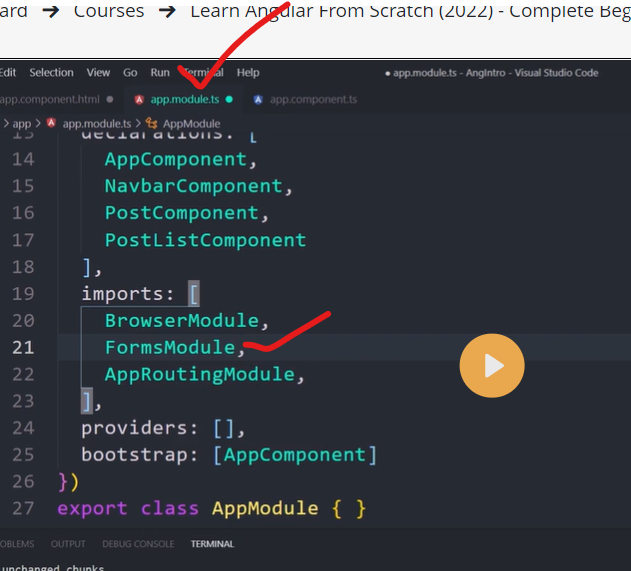Click the Angular icon in the breadcrumb path
The width and height of the screenshot is (631, 571).
tap(51, 123)
